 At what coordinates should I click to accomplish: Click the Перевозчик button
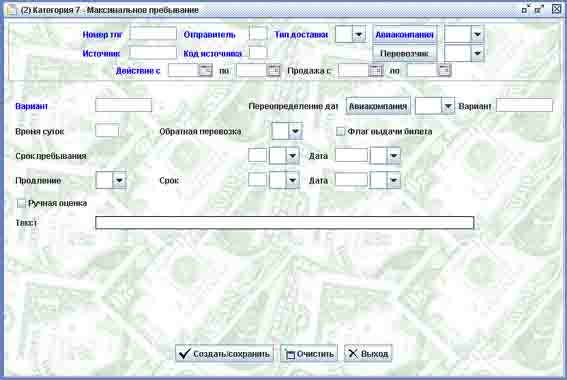point(404,53)
